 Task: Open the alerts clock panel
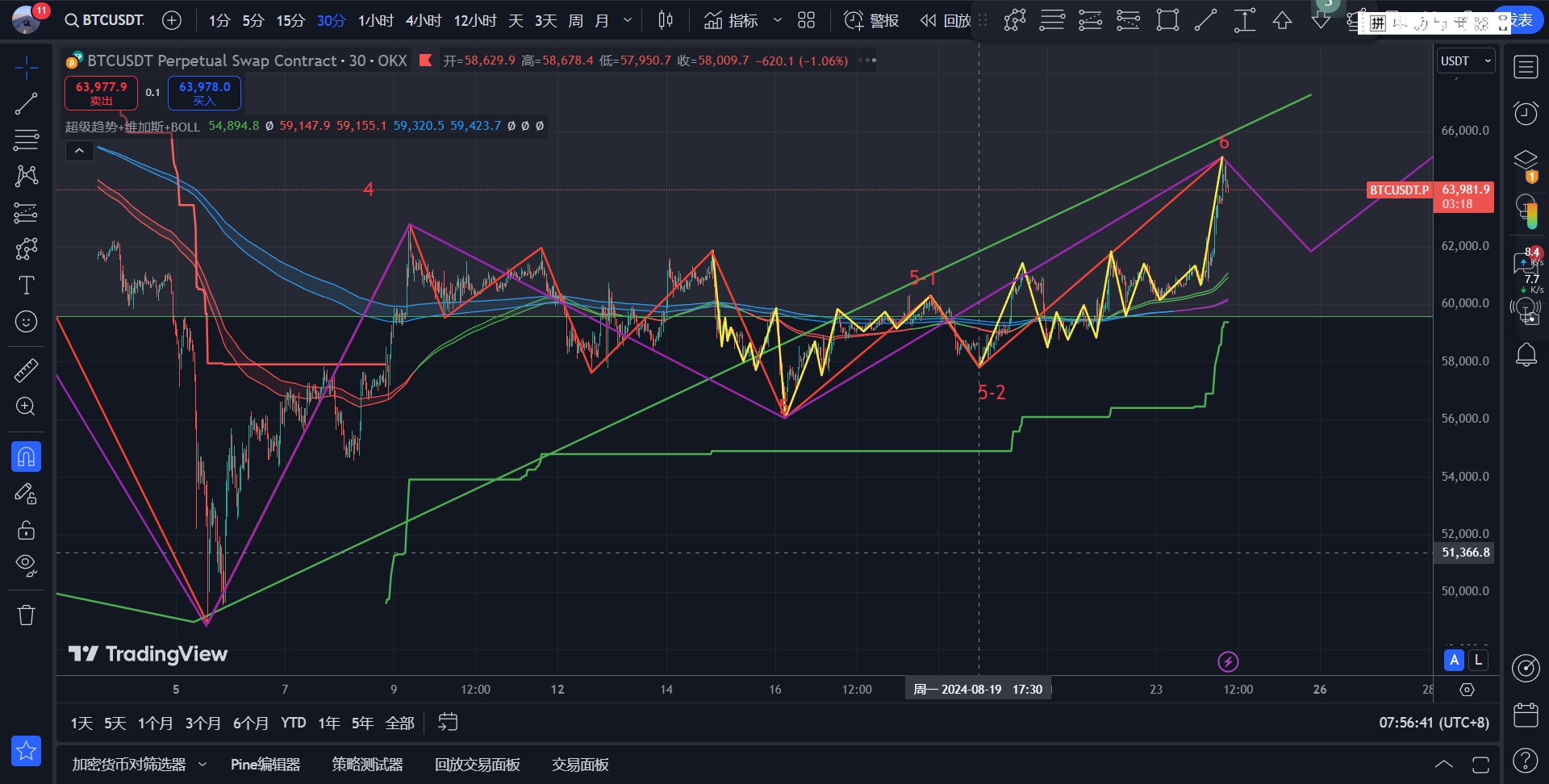point(1526,113)
